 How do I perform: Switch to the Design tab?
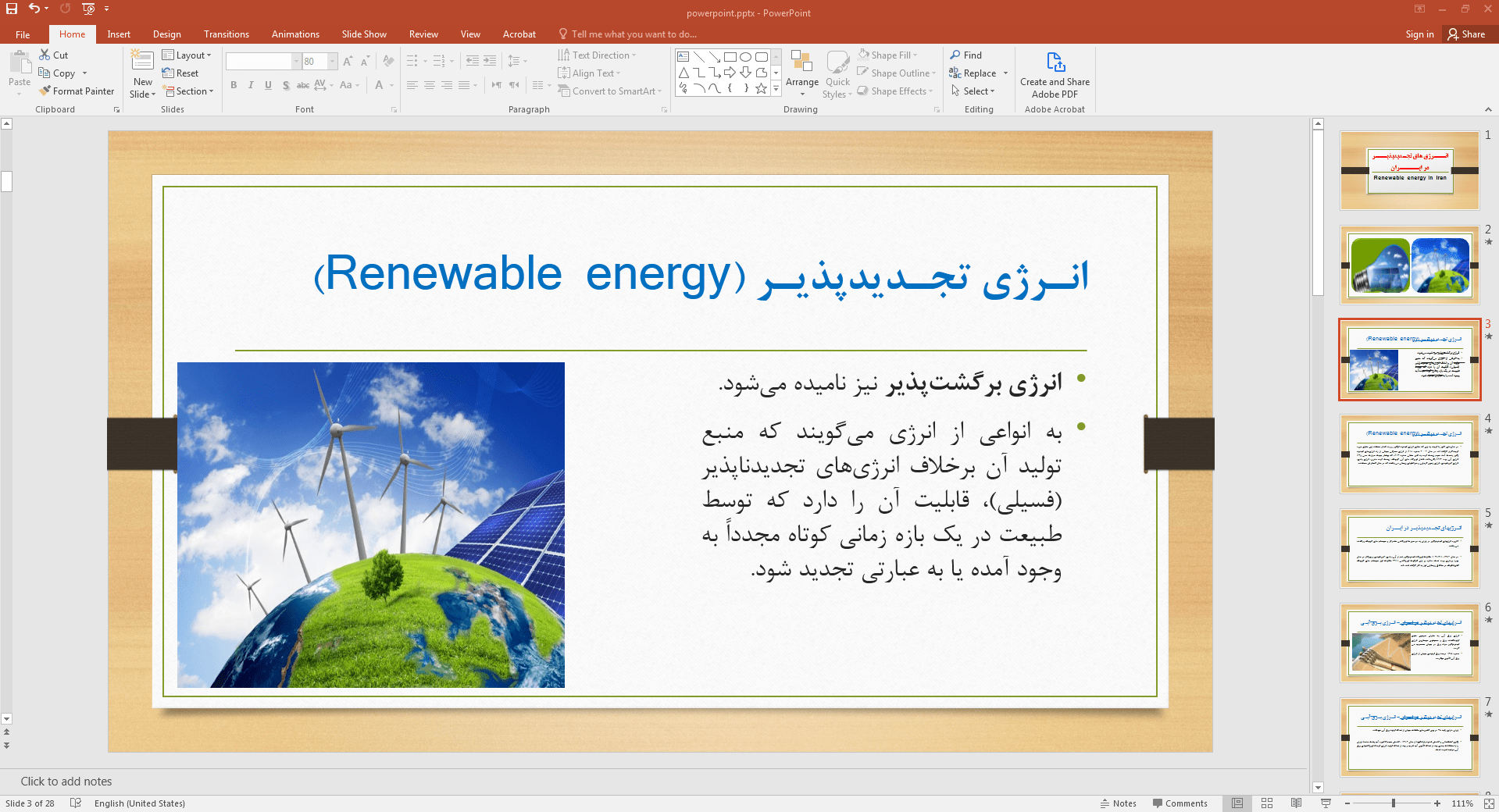point(167,34)
